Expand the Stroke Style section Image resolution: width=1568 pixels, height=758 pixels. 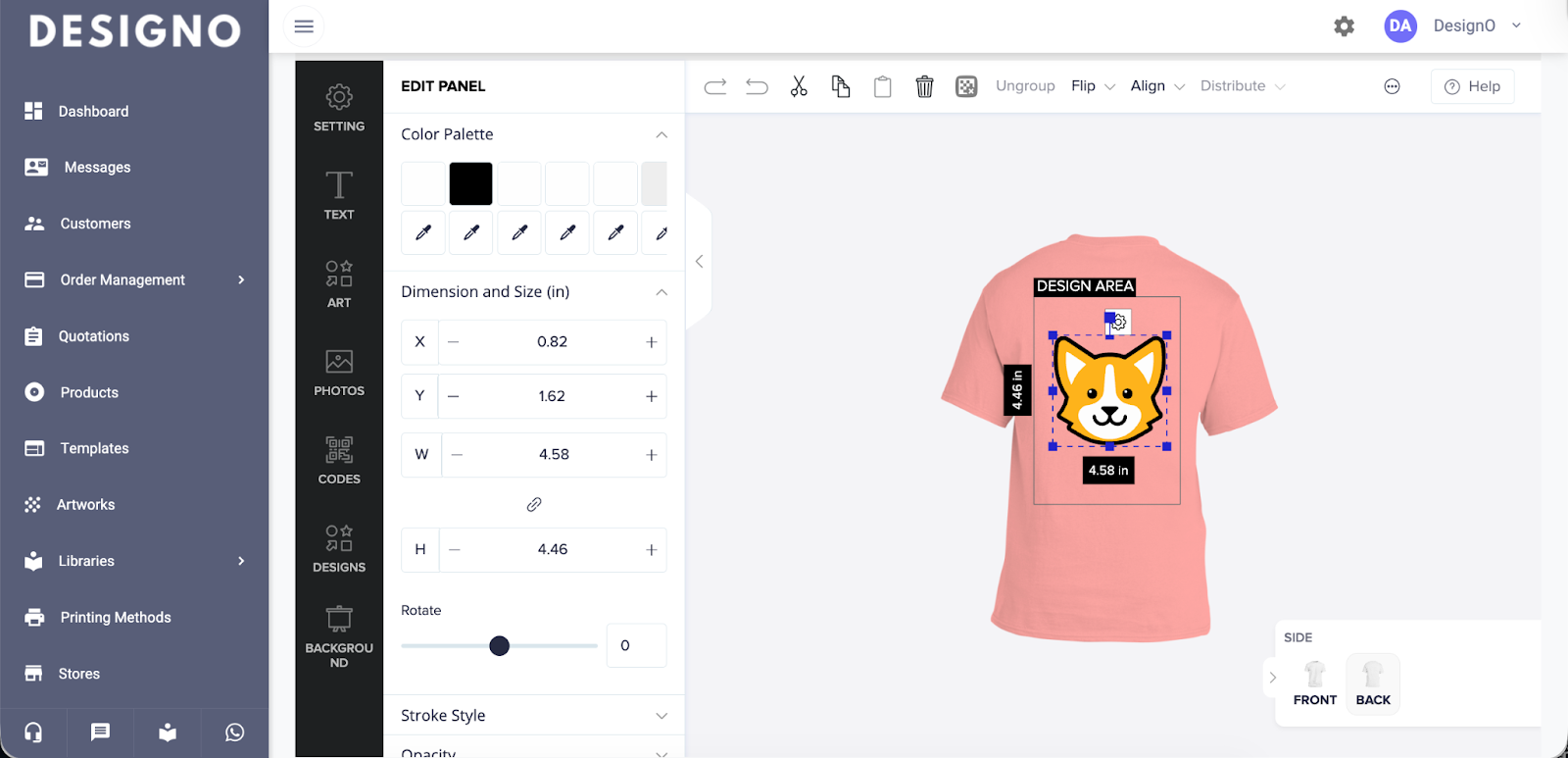(x=533, y=716)
